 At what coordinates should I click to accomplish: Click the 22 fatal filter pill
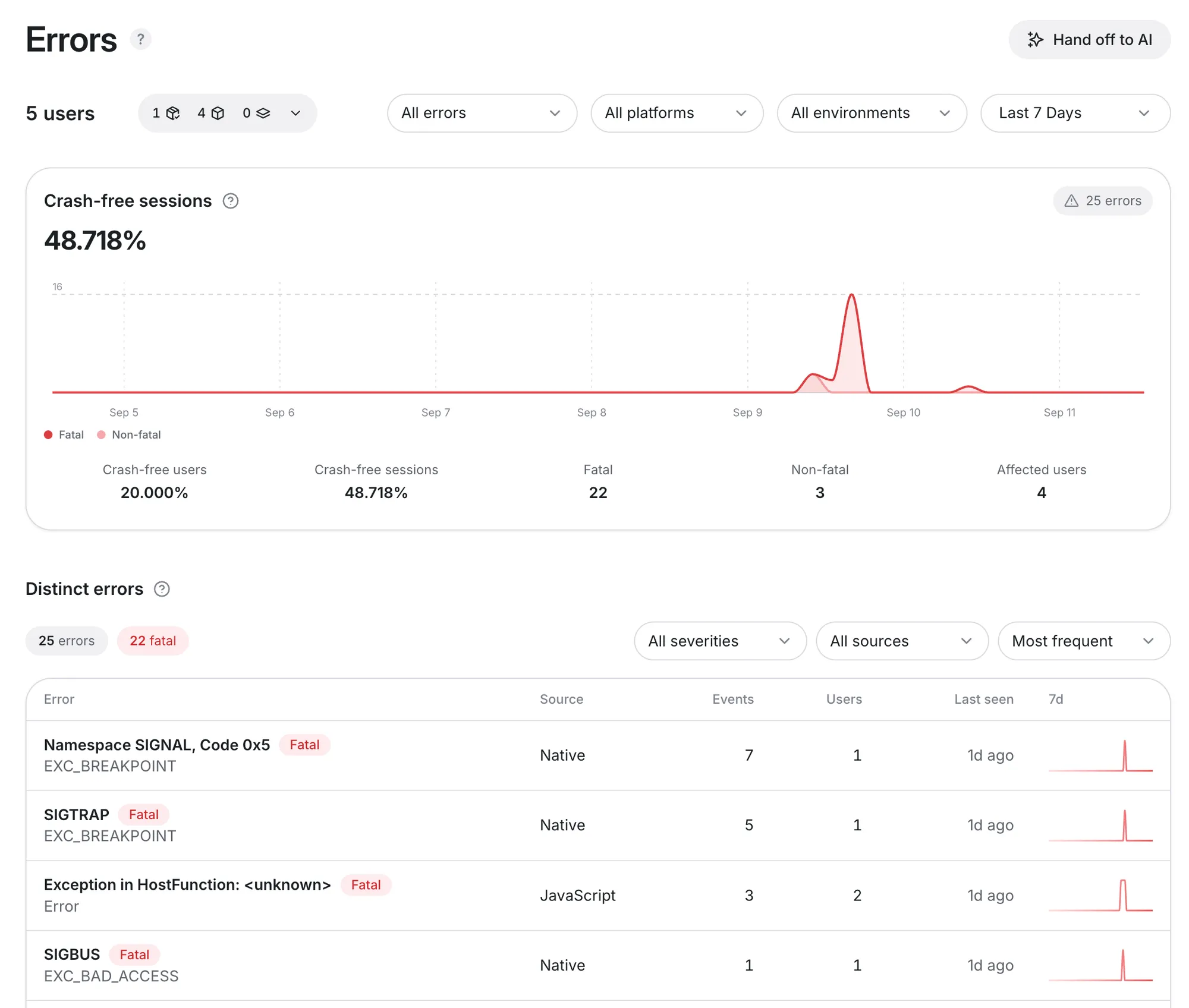pos(153,641)
